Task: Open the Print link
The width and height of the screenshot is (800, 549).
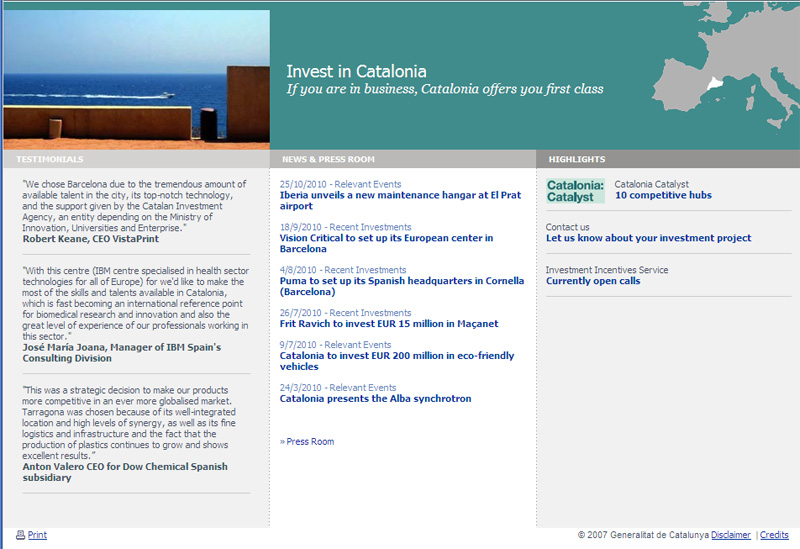Action: 37,535
